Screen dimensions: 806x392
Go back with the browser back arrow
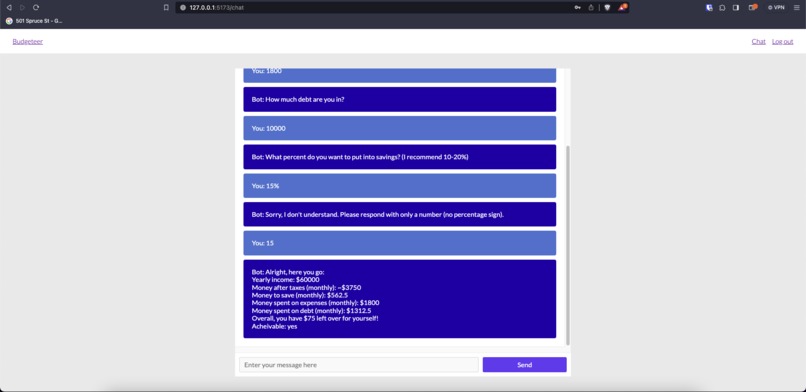click(9, 8)
